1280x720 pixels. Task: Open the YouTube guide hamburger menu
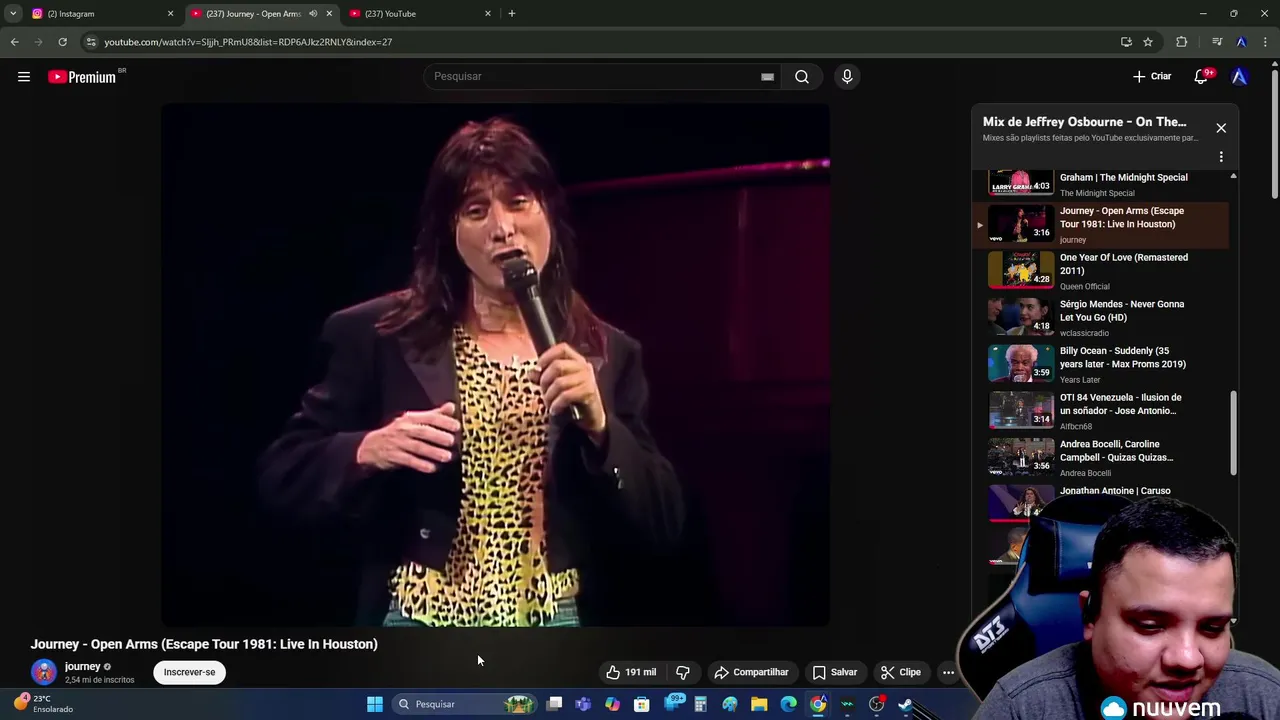click(x=24, y=77)
